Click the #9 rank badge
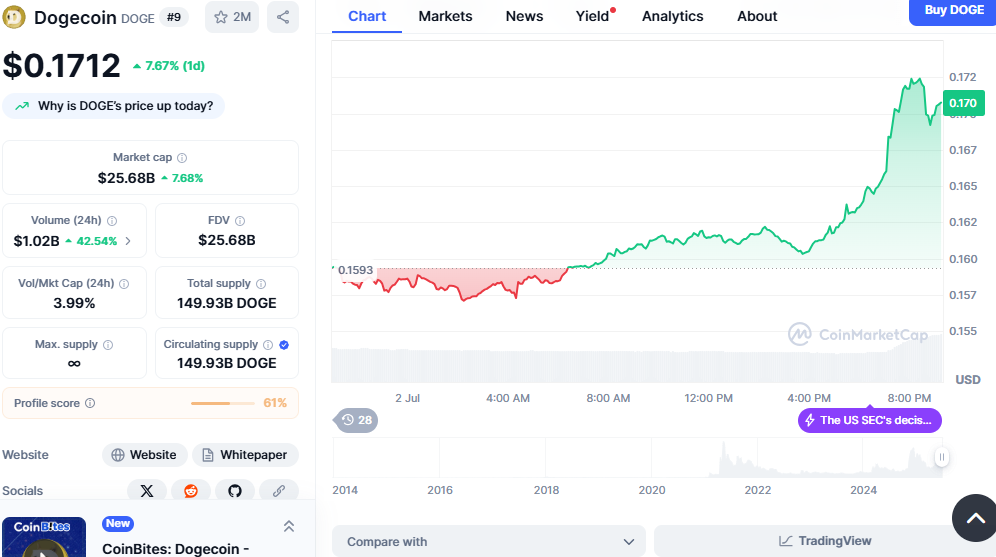 click(x=174, y=17)
